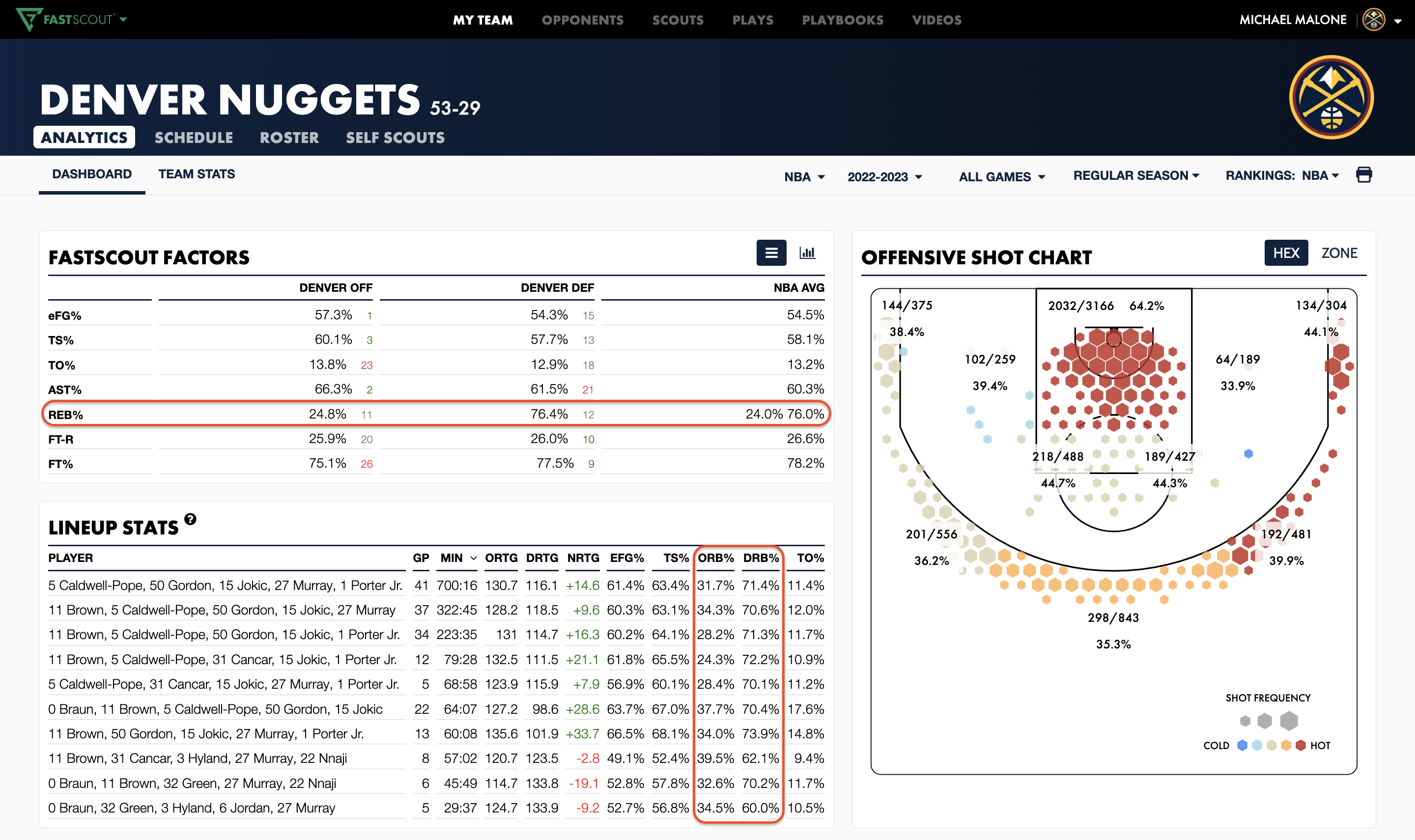Click the -19.1 net rating value
This screenshot has width=1415, height=840.
[584, 783]
